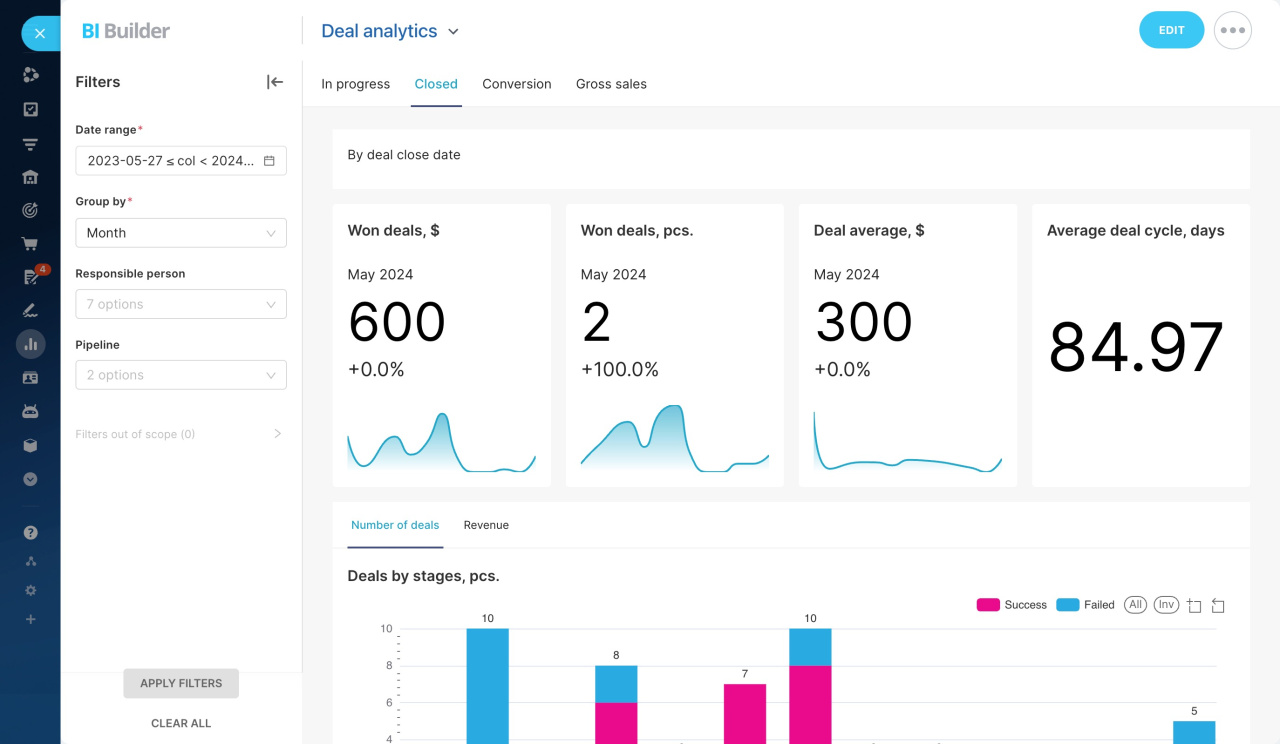Open the shopping cart icon in the sidebar

tap(31, 244)
